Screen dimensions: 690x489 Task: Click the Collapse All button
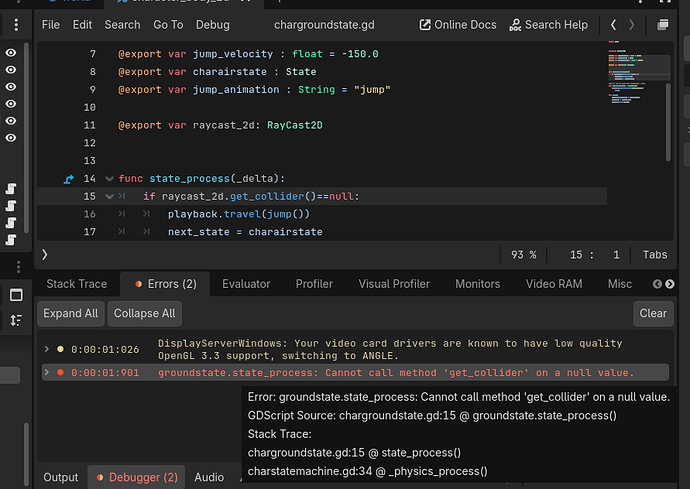[144, 313]
